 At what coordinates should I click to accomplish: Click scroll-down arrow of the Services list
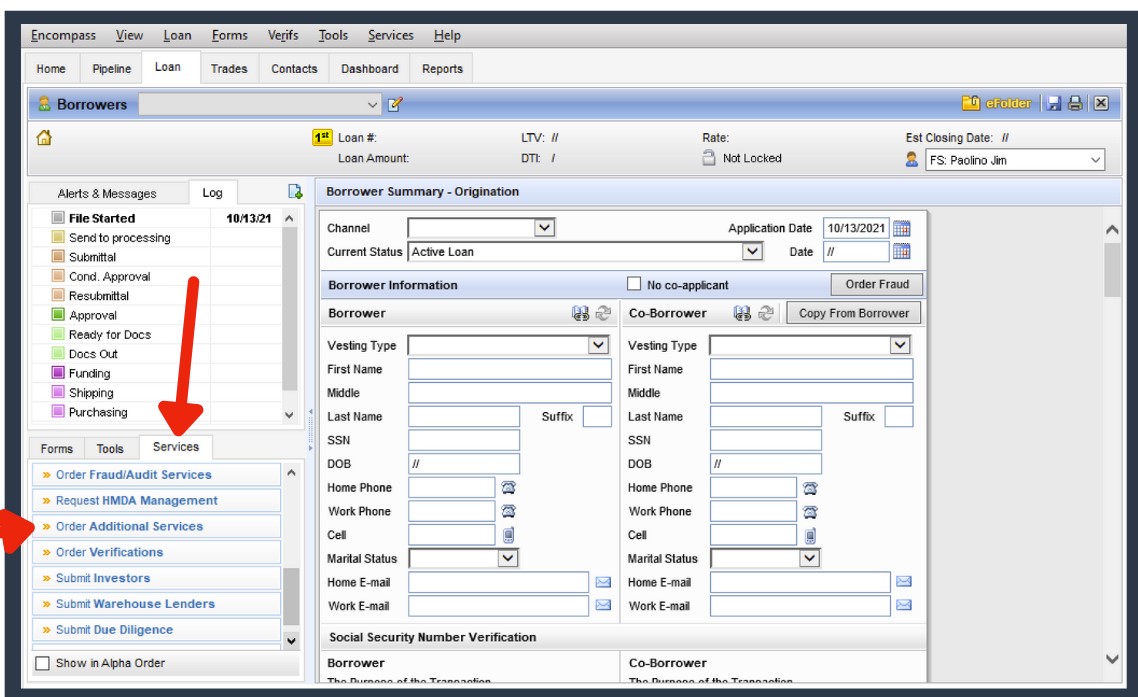(291, 640)
